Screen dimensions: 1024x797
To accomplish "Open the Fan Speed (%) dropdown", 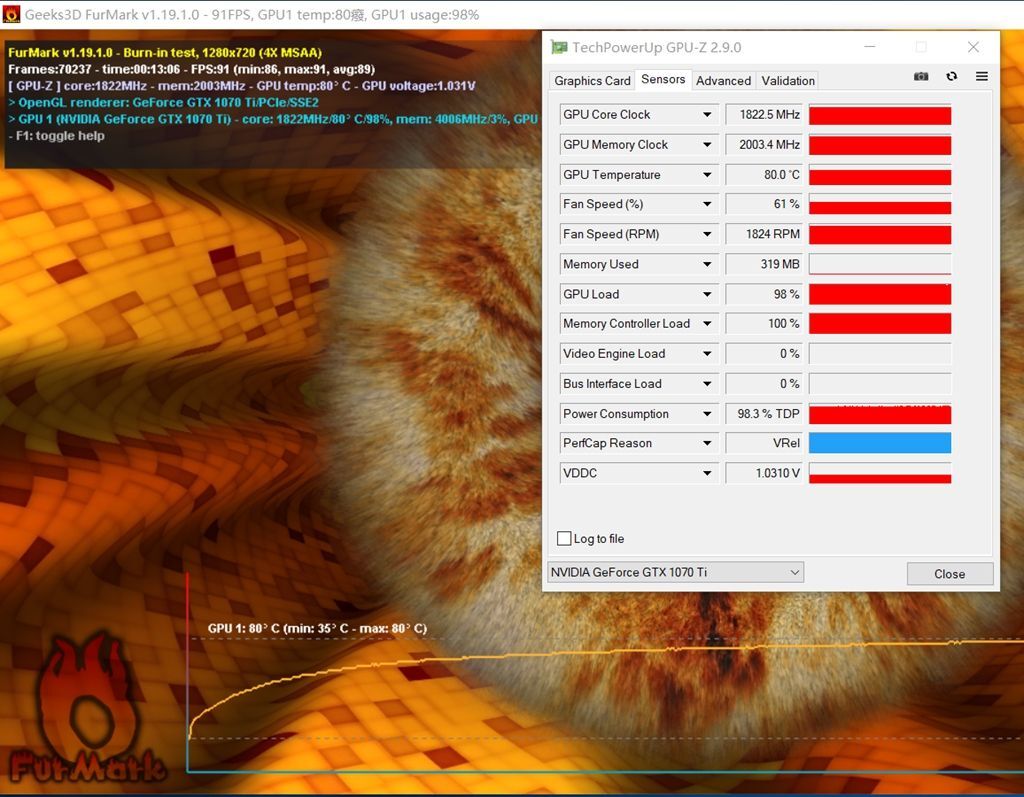I will point(707,204).
